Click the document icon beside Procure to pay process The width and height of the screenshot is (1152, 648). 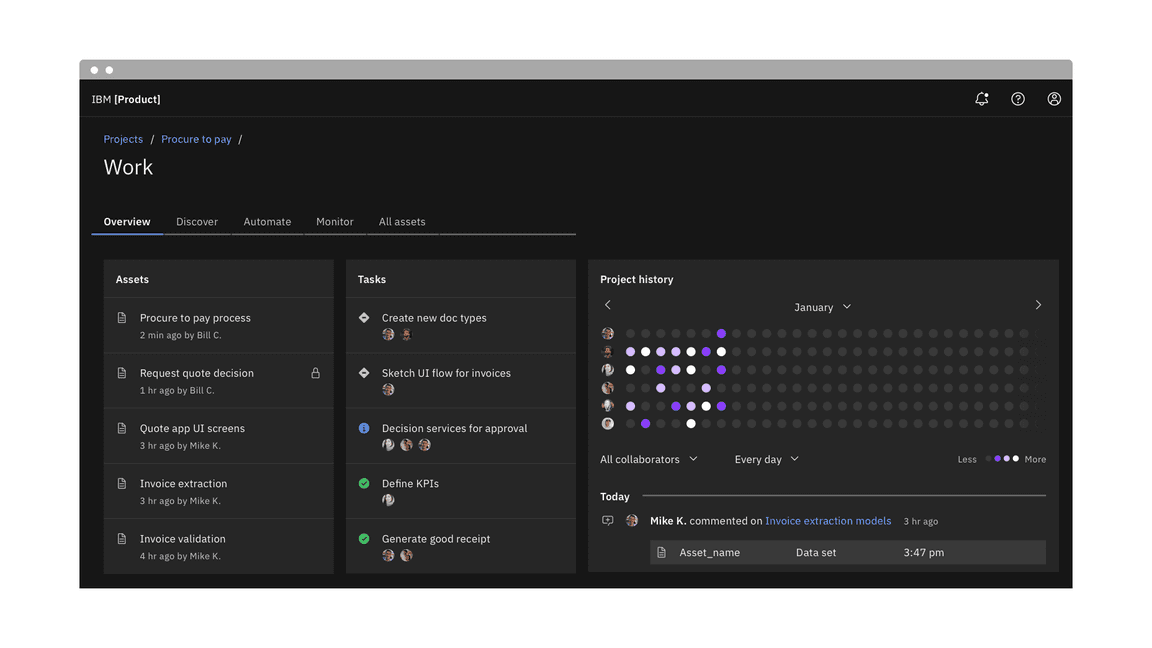click(x=122, y=318)
